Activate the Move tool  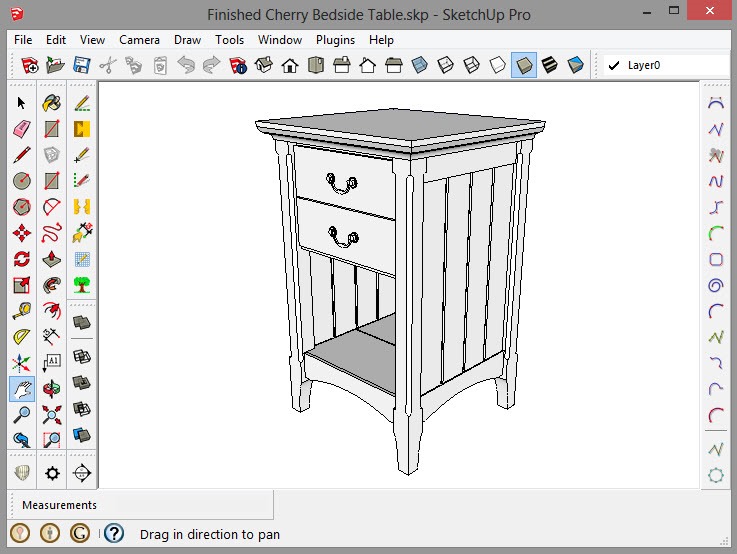click(x=22, y=233)
